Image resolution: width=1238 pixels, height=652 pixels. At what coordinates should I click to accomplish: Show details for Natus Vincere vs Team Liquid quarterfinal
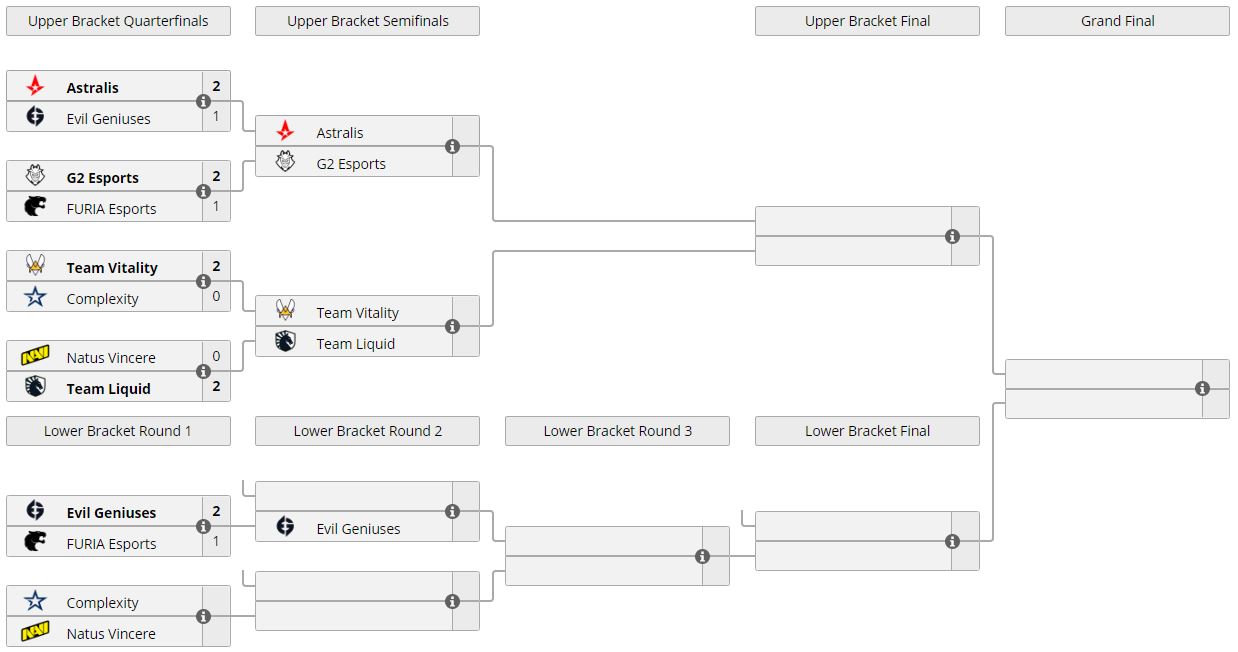[x=203, y=372]
